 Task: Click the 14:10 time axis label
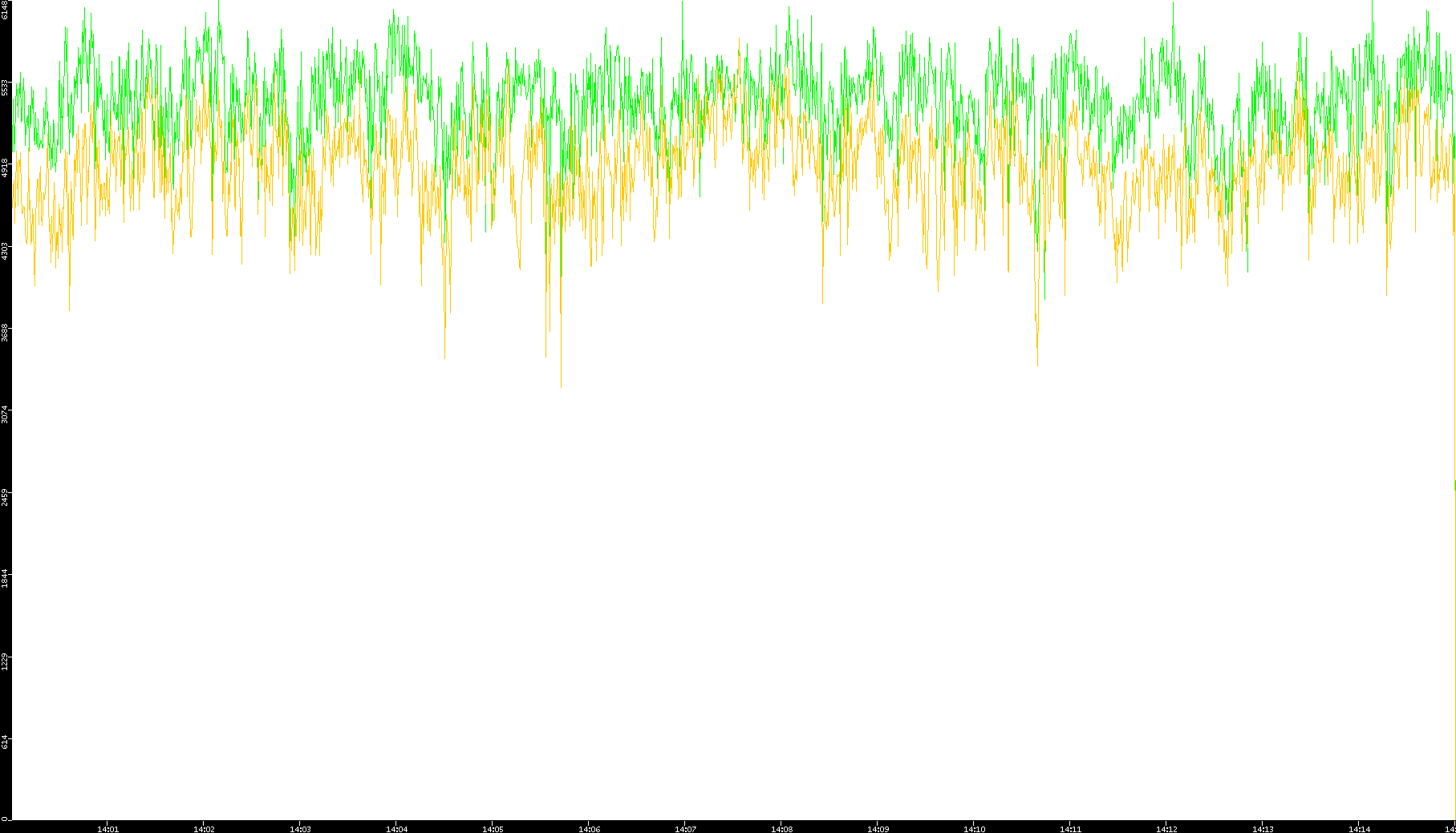(974, 829)
